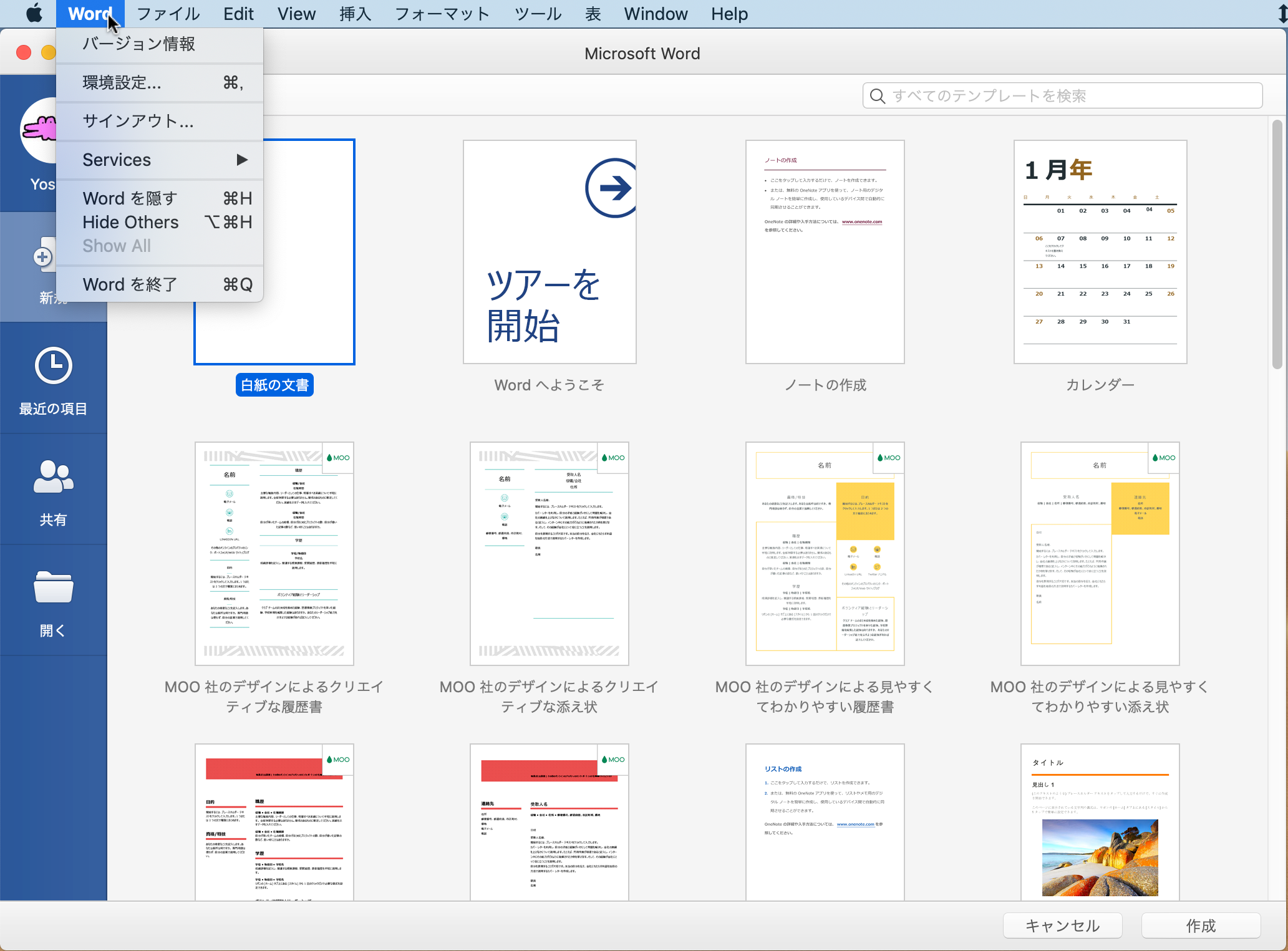Select the 白紙の文書 blank document thumbnail
1288x951 pixels.
(274, 252)
